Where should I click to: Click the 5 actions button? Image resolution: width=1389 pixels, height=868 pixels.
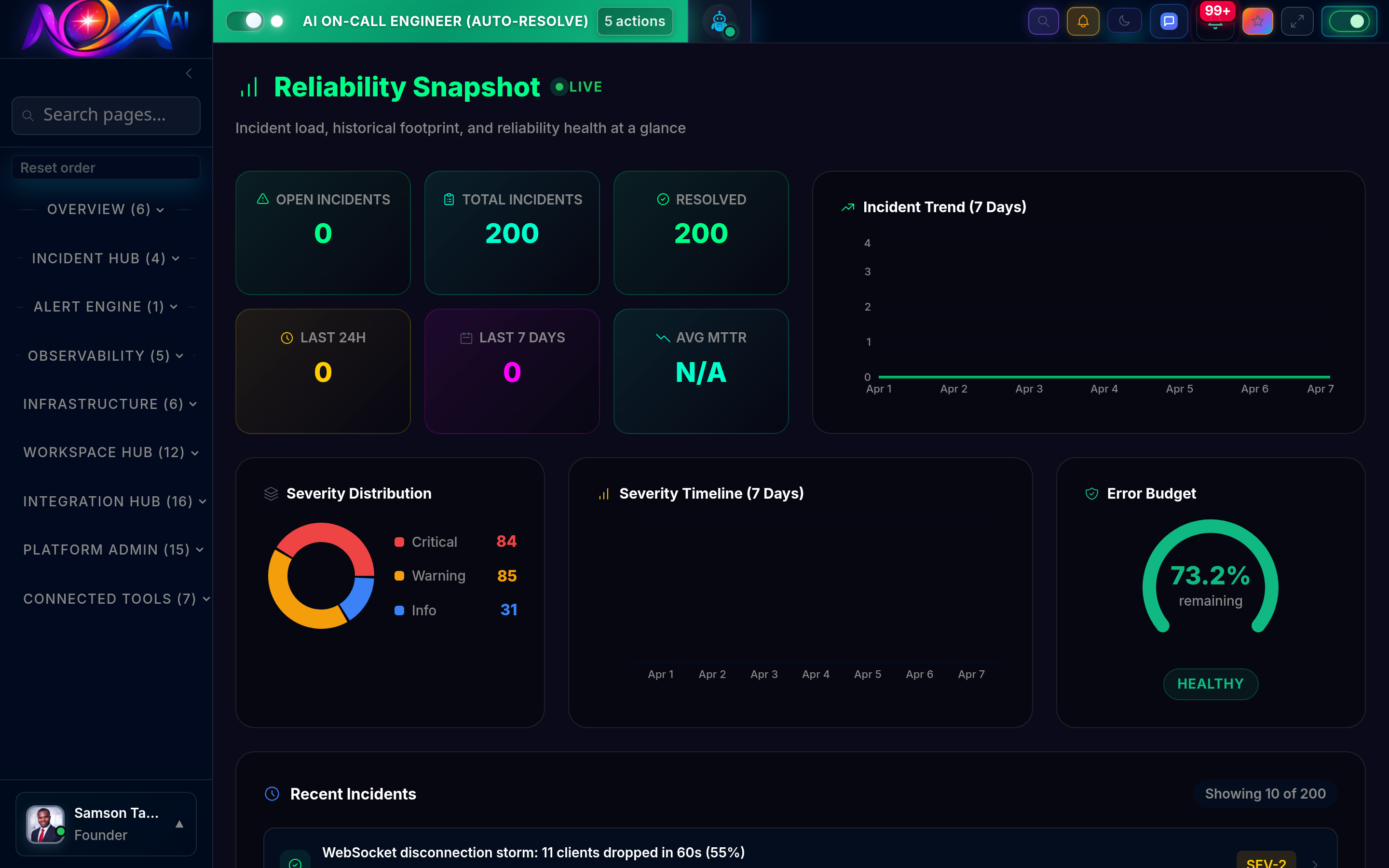(634, 21)
